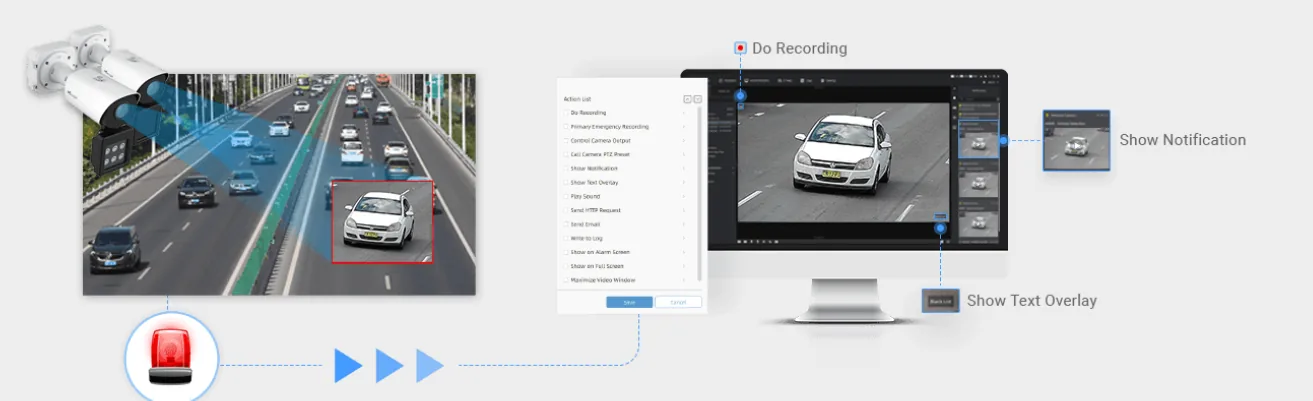Tick the Send Email checkbox
The image size is (1313, 401).
coord(566,224)
